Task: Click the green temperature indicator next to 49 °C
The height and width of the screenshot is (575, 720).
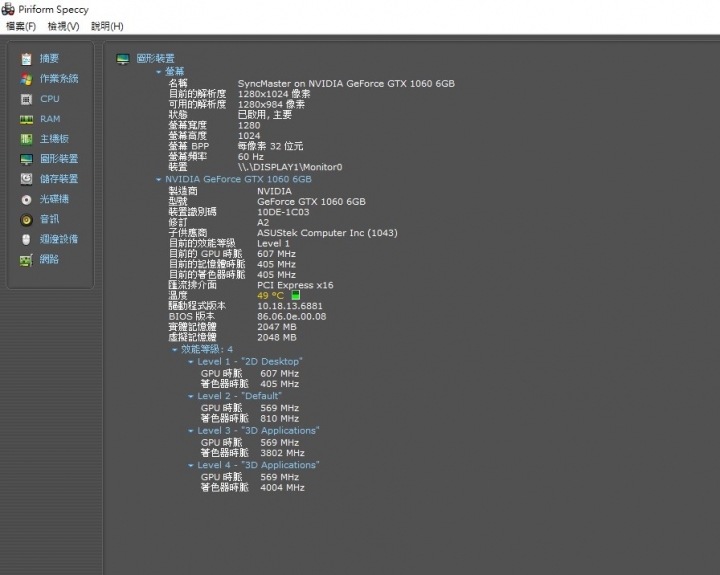Action: (296, 295)
